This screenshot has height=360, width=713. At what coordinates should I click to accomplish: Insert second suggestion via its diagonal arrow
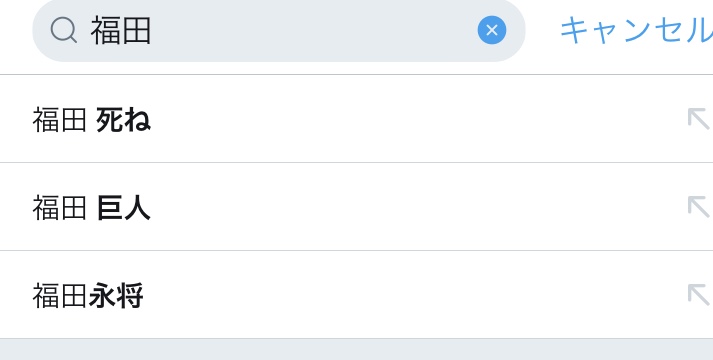(x=698, y=206)
